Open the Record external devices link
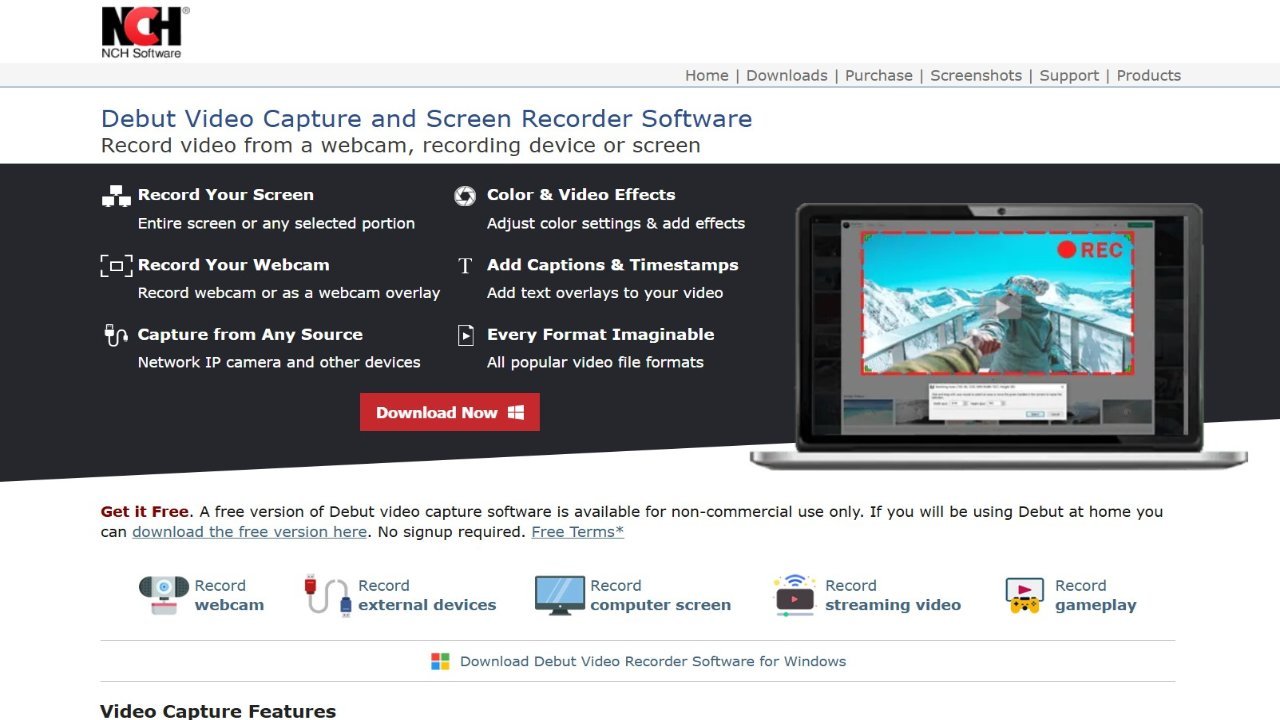The width and height of the screenshot is (1280, 720). 427,595
